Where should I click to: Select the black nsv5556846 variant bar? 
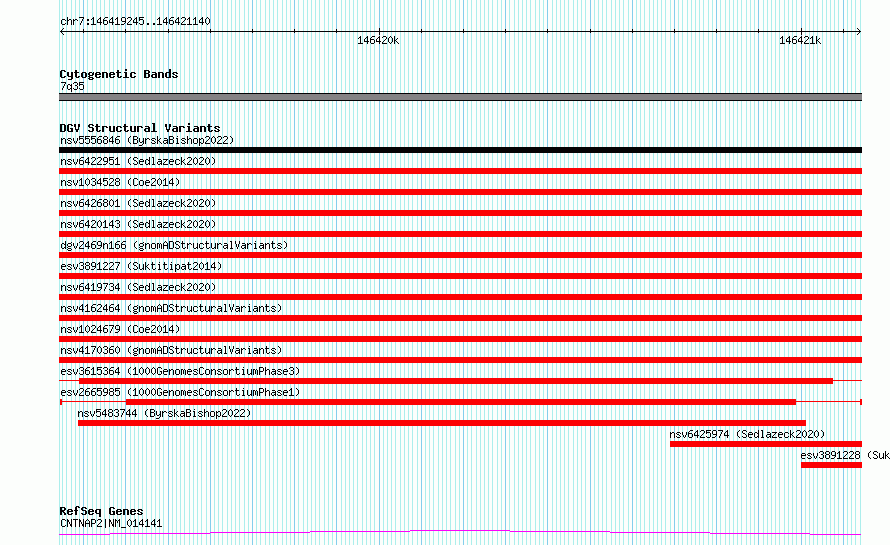460,150
